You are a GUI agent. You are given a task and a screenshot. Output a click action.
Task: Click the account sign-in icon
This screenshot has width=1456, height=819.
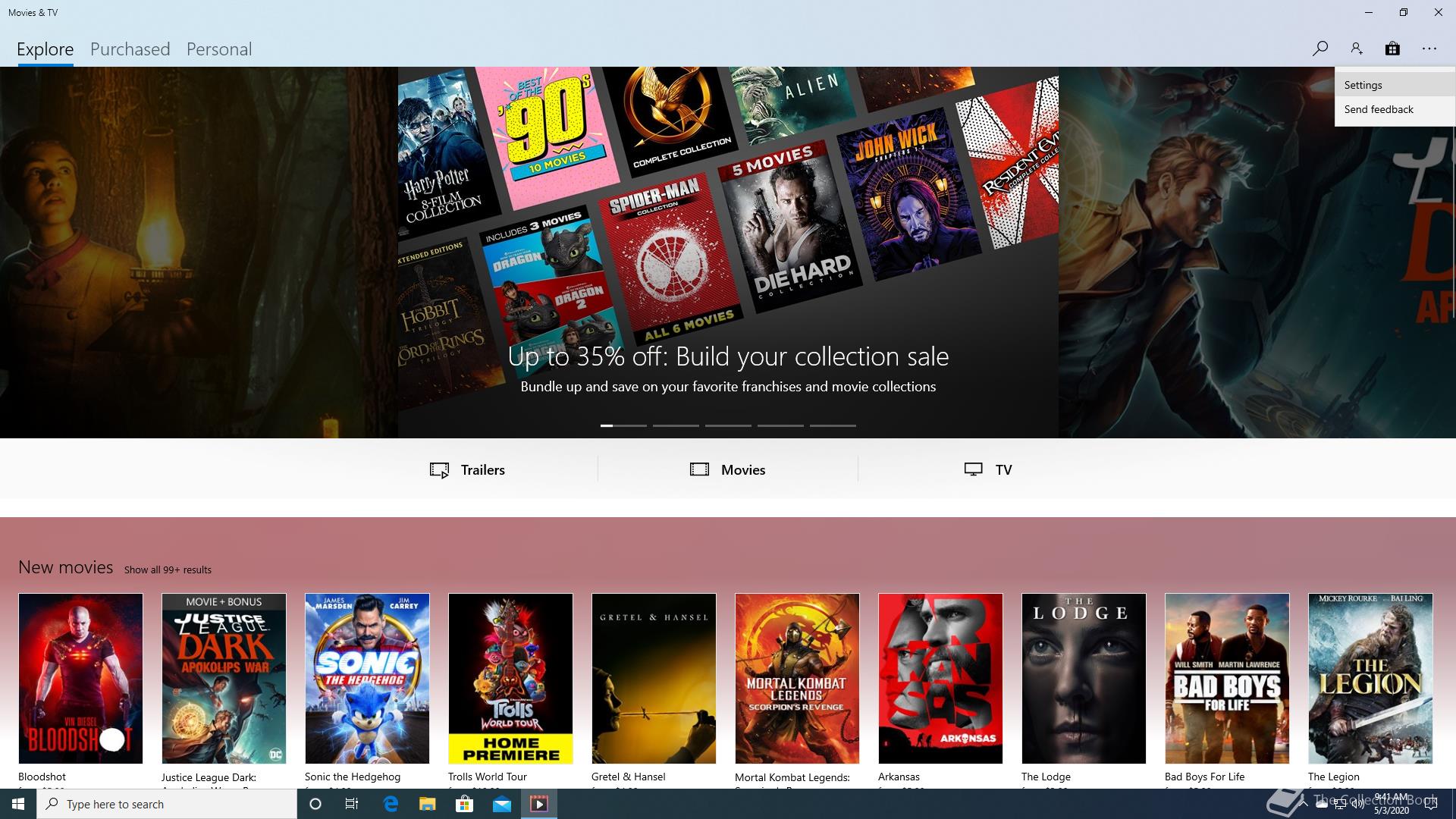(x=1356, y=49)
